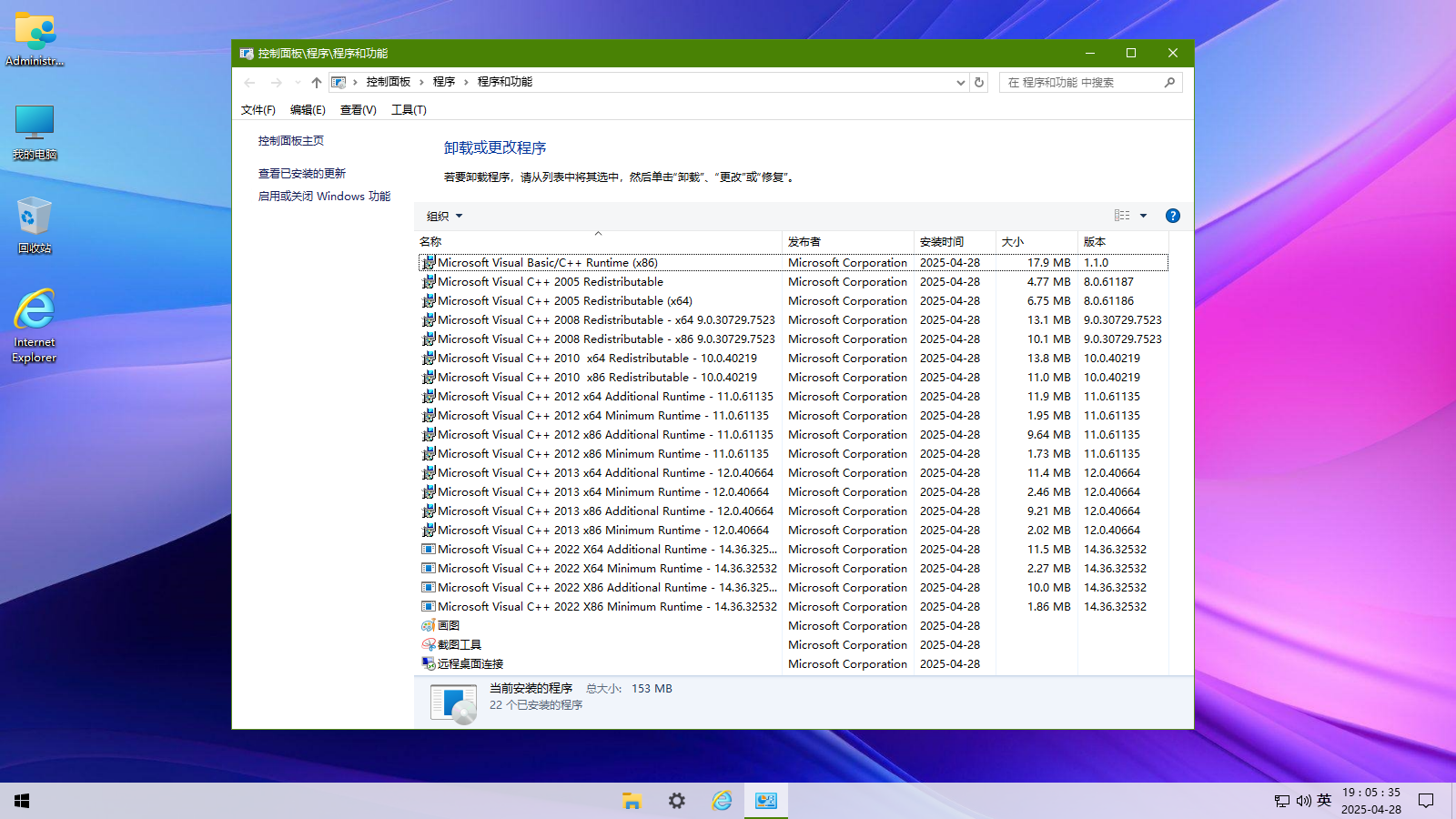Sort by 版本 column header
This screenshot has width=1456, height=819.
click(1123, 241)
